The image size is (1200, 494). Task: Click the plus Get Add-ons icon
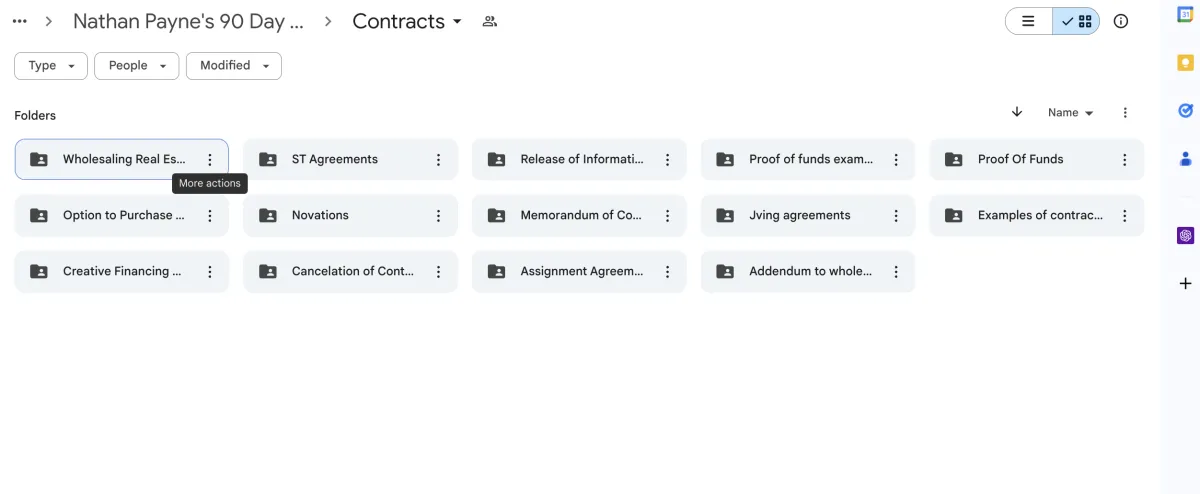point(1185,284)
